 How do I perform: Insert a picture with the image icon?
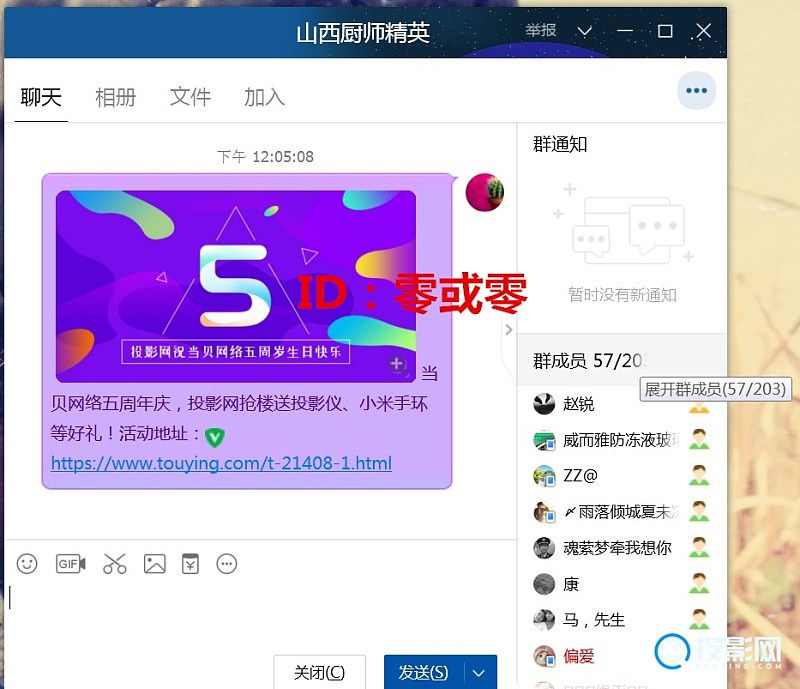click(x=155, y=564)
